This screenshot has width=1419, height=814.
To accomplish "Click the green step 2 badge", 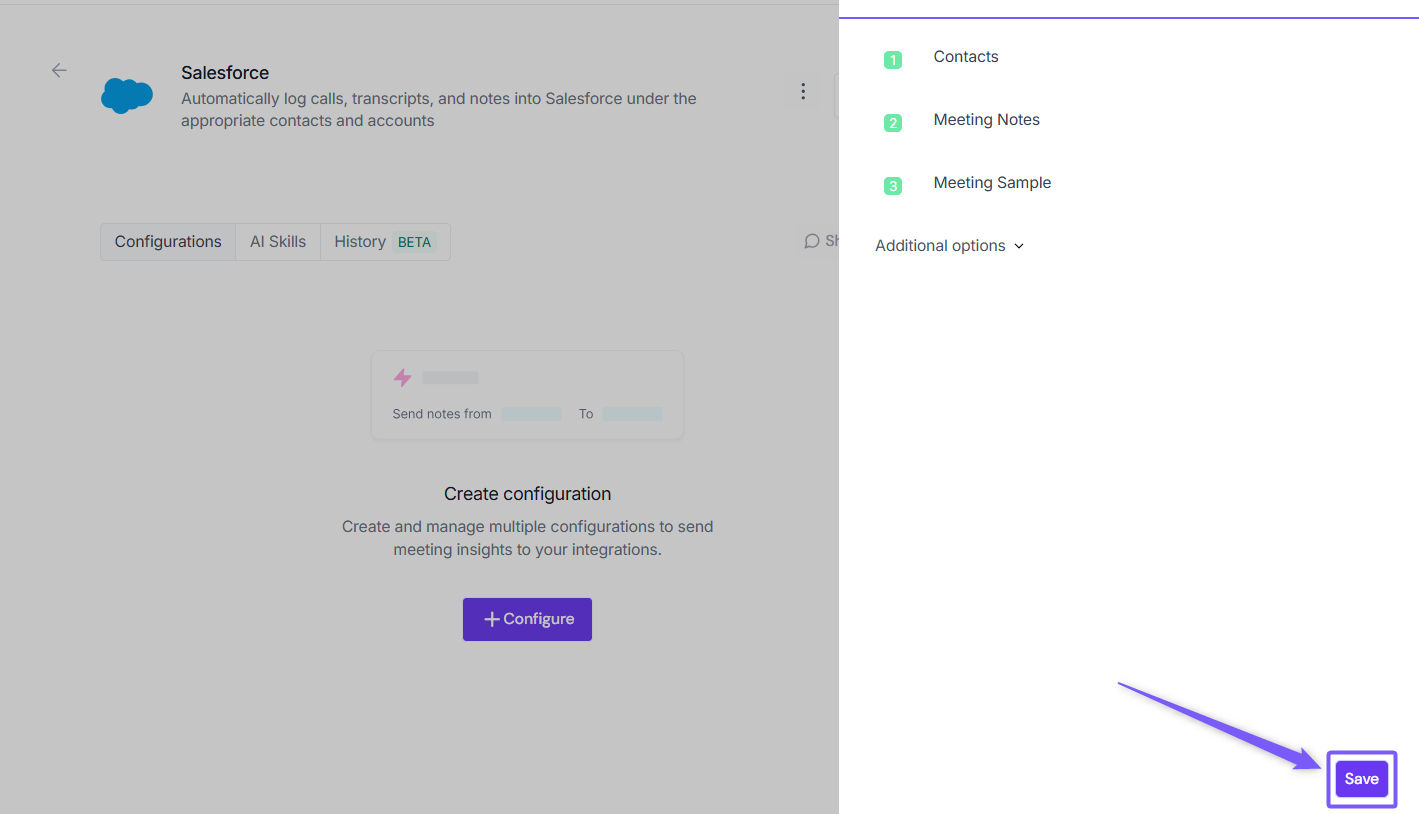I will tap(893, 123).
